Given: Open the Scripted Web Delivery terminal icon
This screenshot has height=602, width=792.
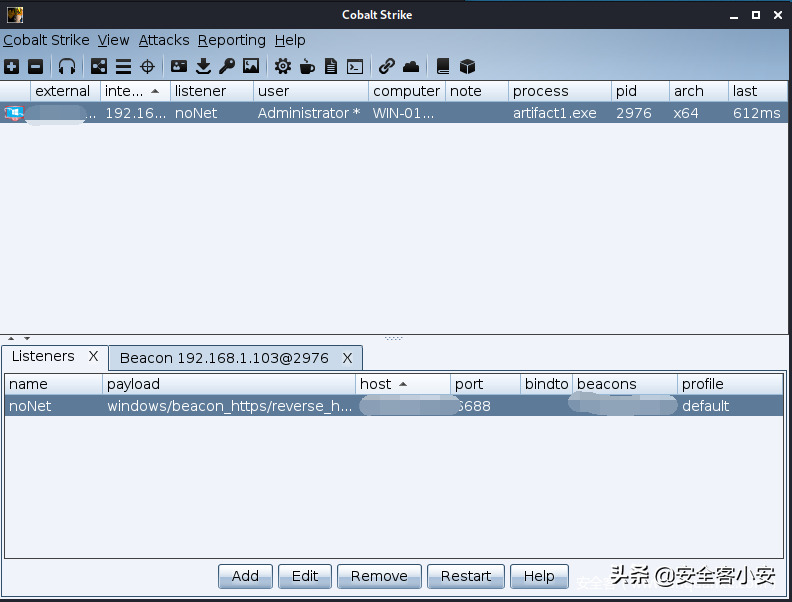Looking at the screenshot, I should (355, 66).
